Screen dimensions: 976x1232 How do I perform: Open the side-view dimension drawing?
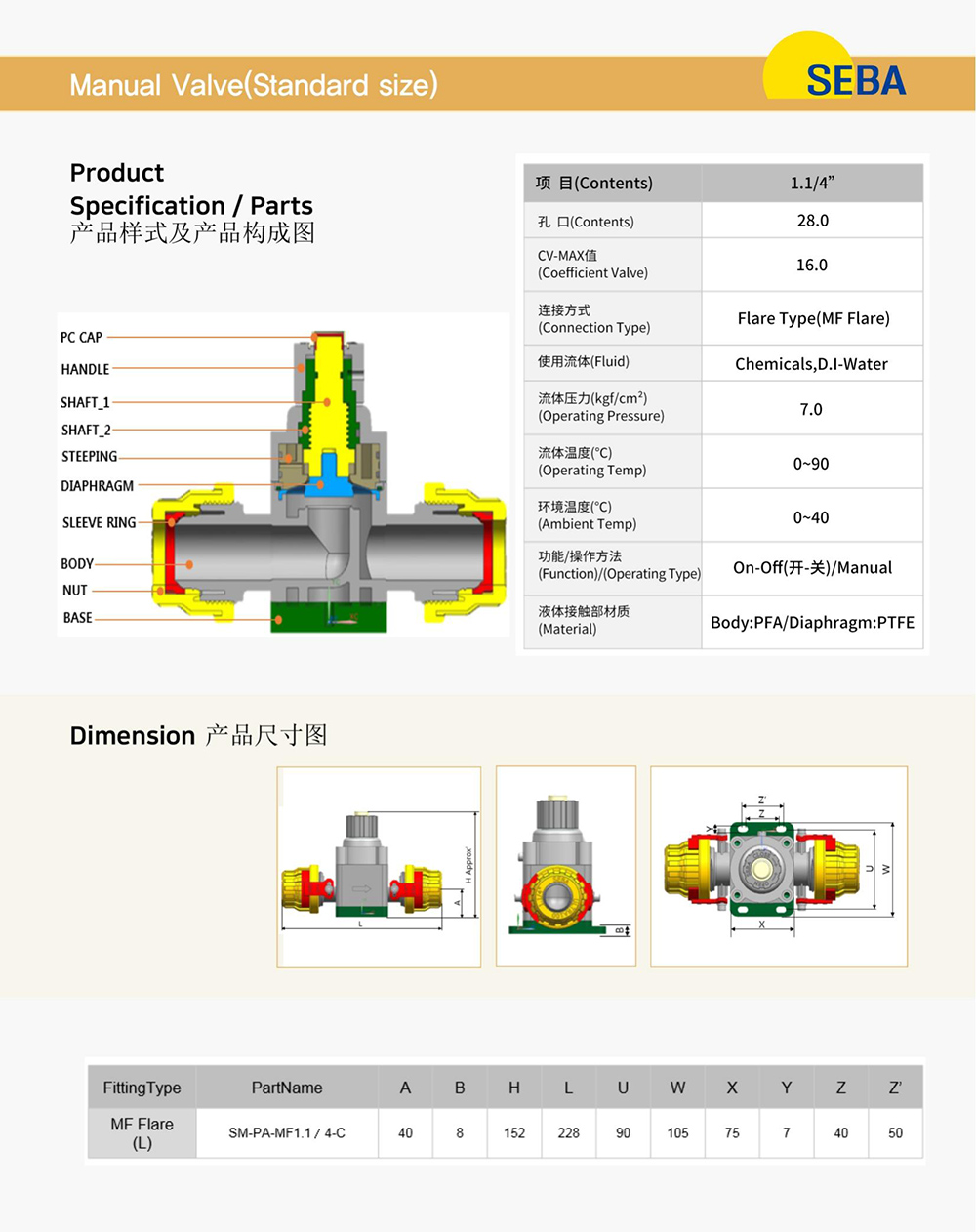(379, 867)
